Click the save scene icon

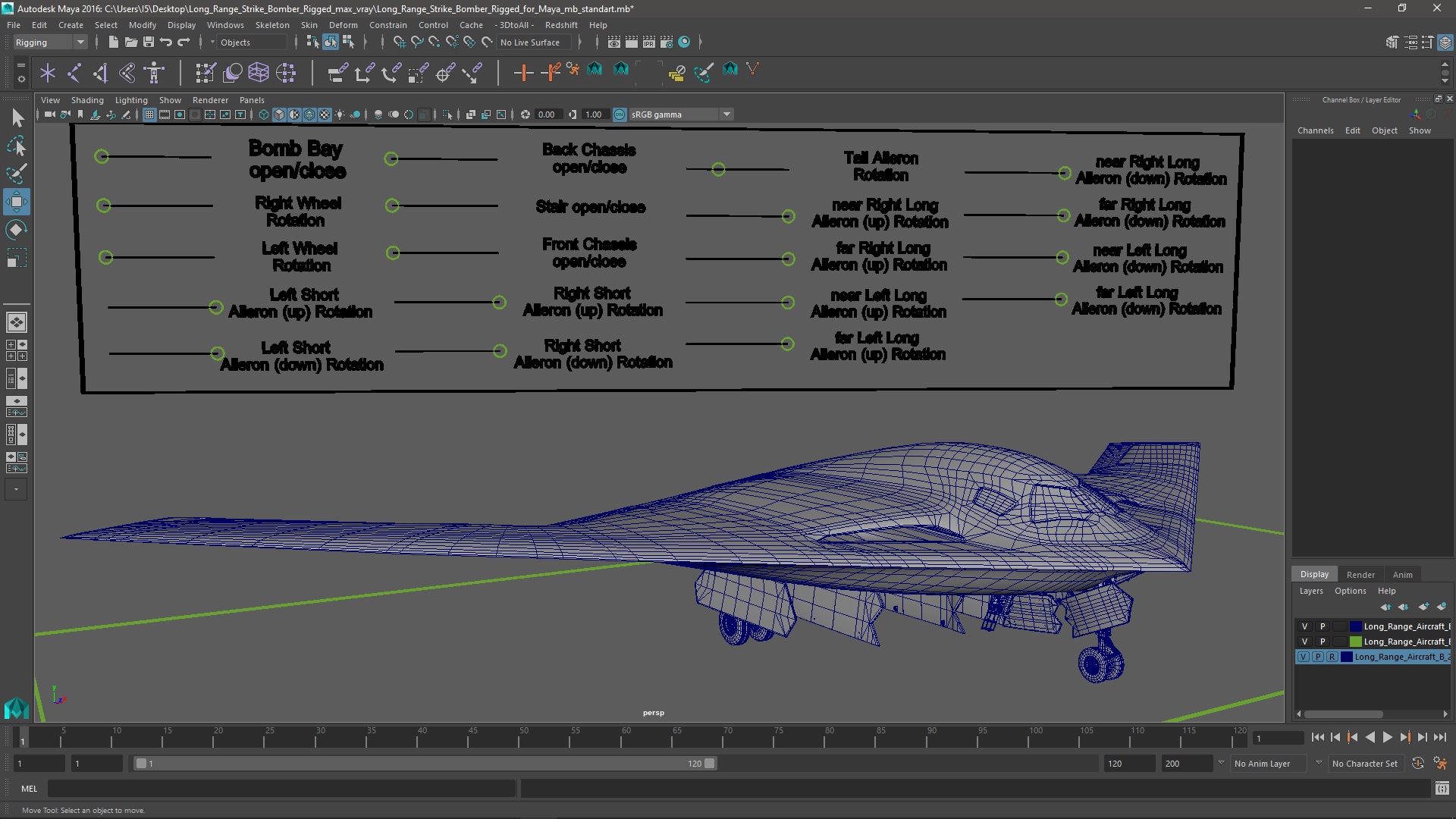click(149, 42)
